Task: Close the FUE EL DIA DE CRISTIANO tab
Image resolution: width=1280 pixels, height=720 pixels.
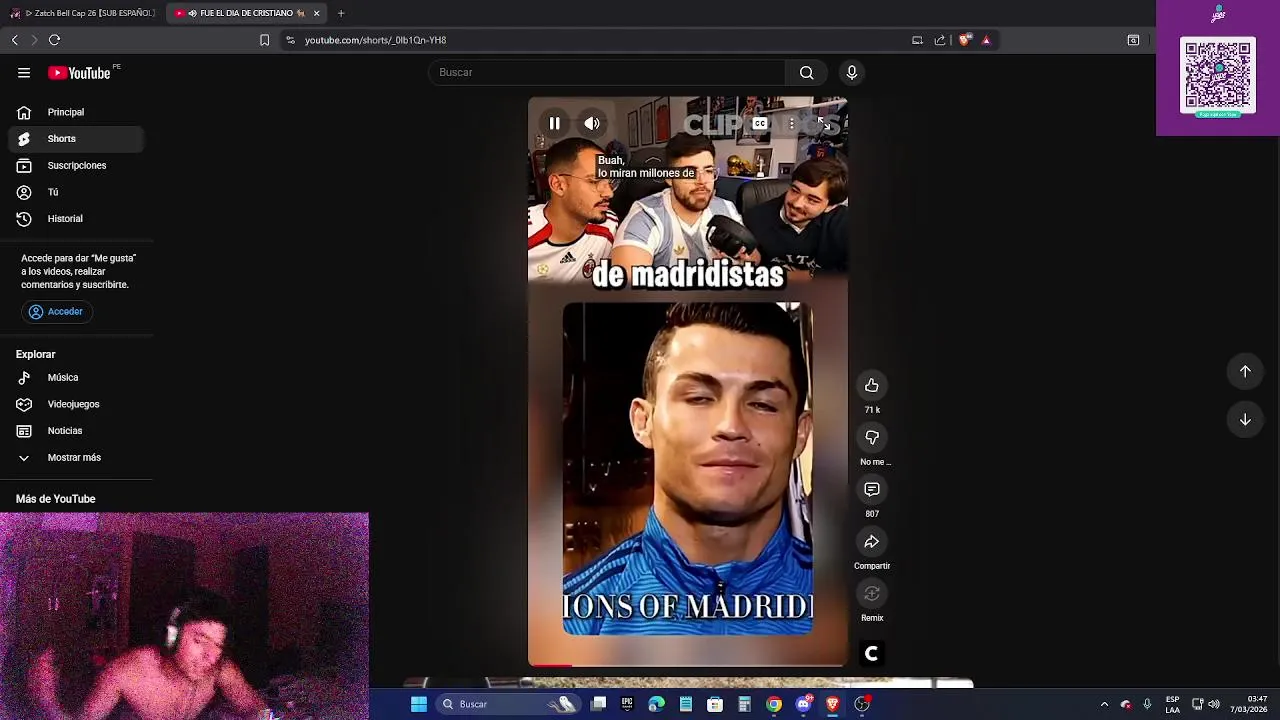Action: pos(317,13)
